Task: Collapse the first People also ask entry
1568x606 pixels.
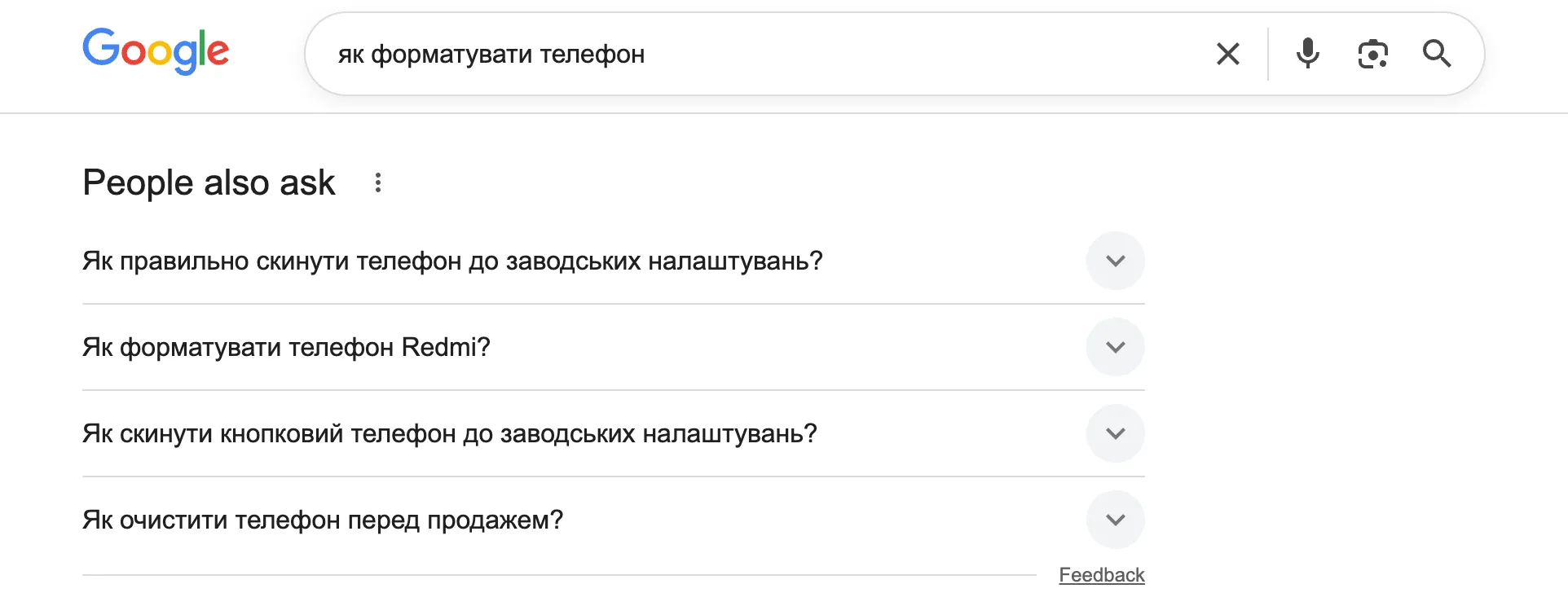Action: click(x=1115, y=261)
